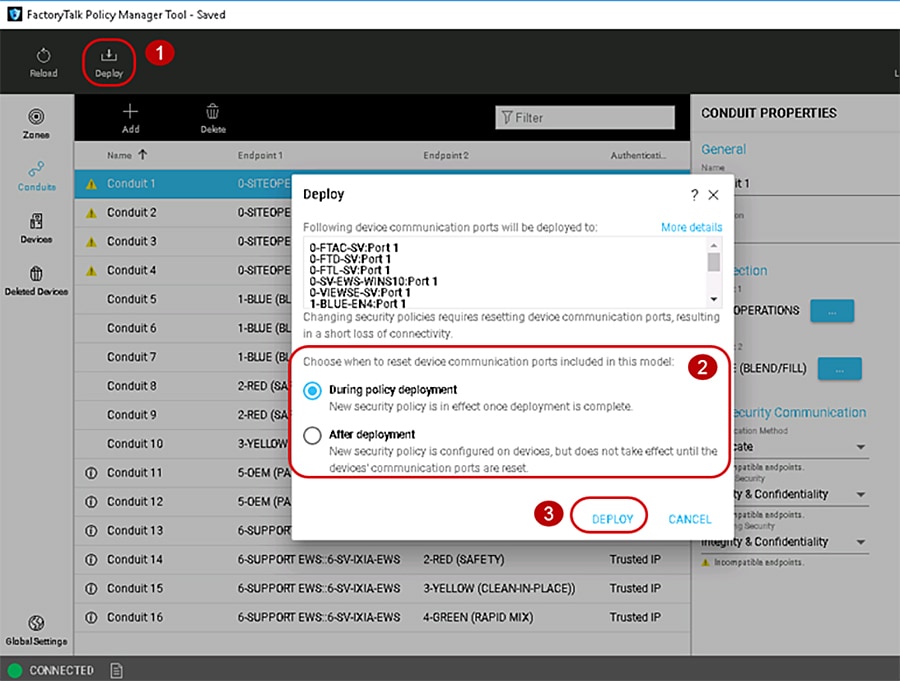The image size is (900, 681).
Task: Click the info icon beside Conduit 15
Action: (x=91, y=589)
